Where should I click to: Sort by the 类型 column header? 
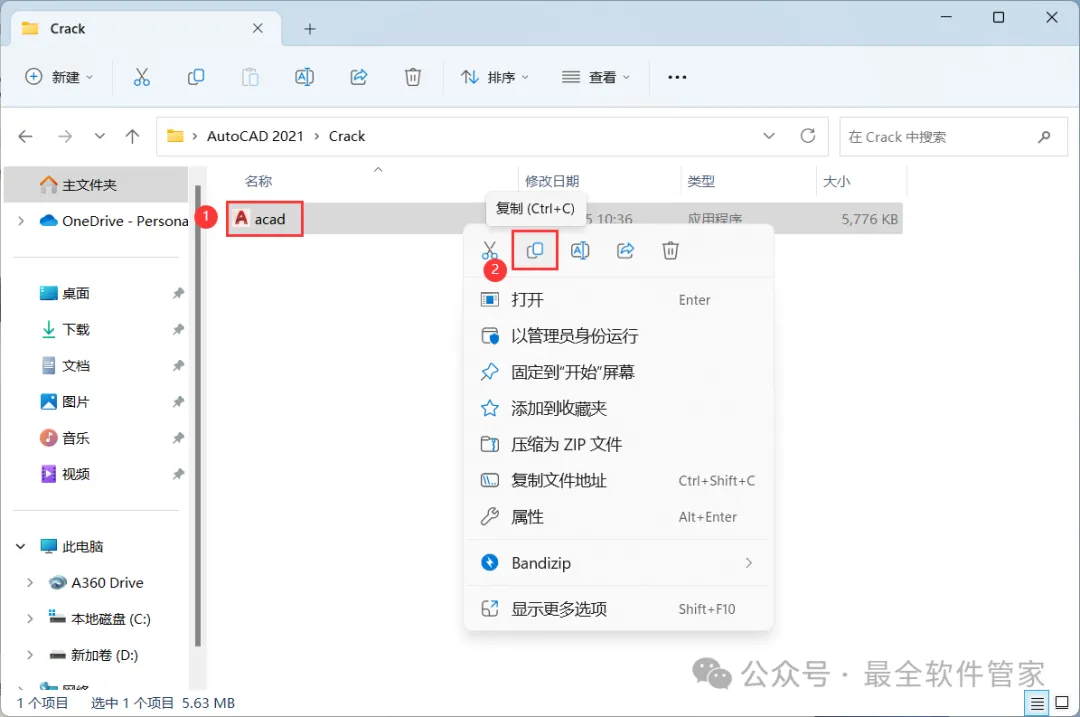point(701,181)
